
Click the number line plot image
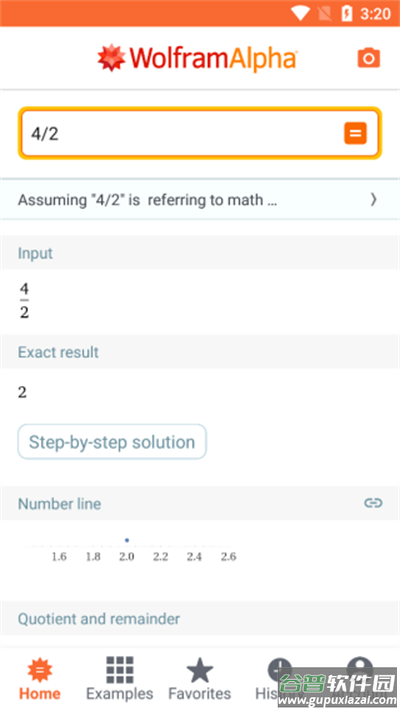coord(131,550)
